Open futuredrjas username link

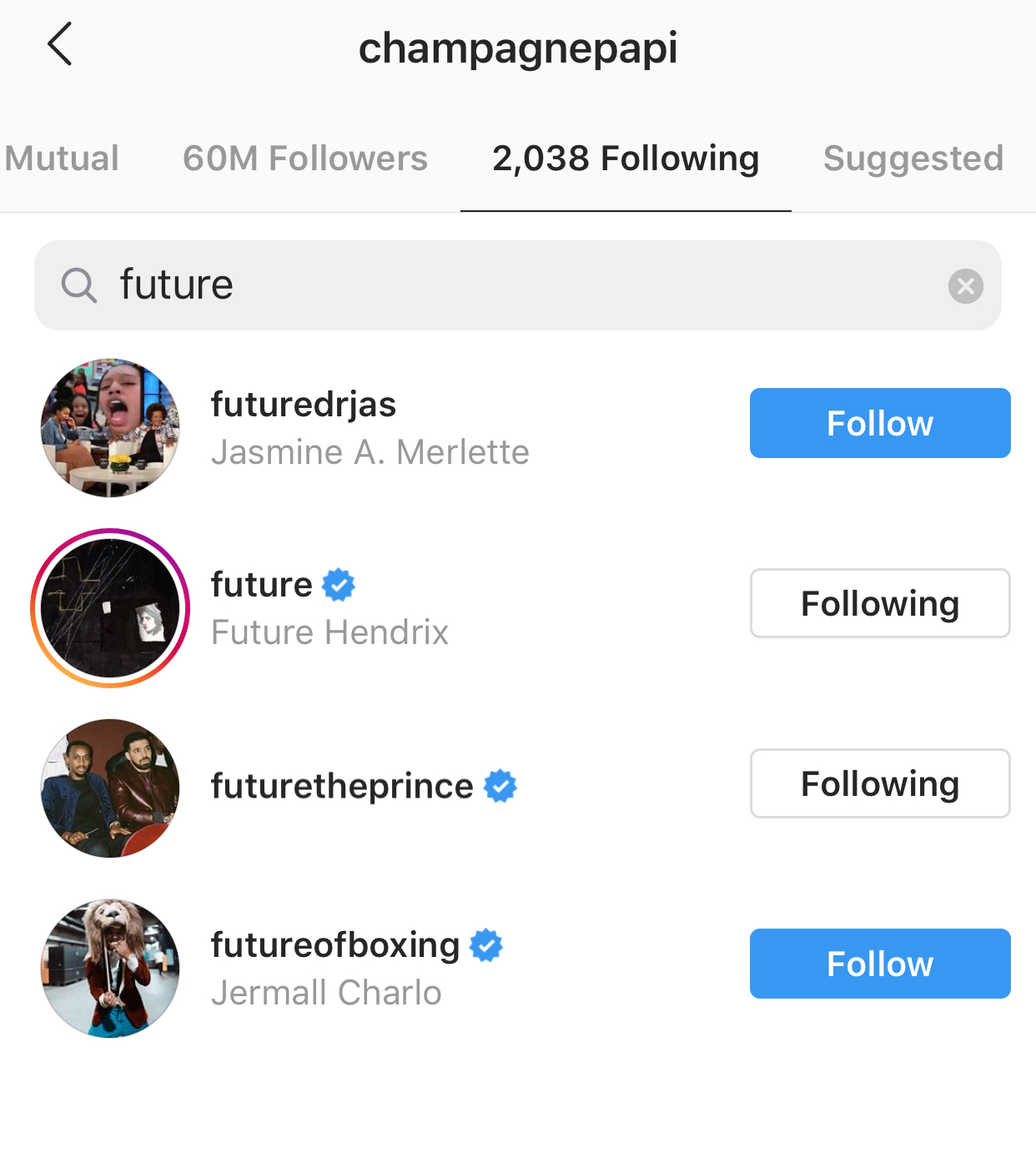[x=304, y=405]
